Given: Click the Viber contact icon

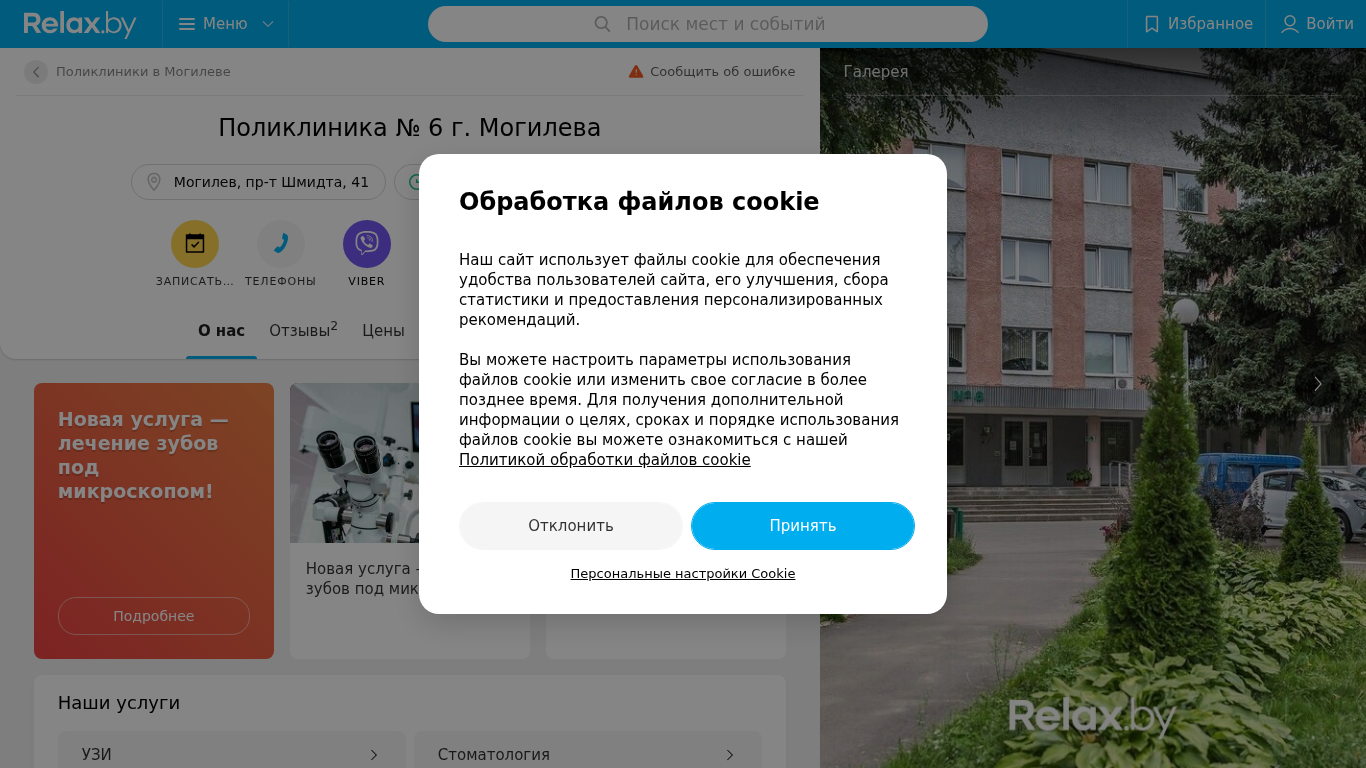Looking at the screenshot, I should click(x=367, y=244).
